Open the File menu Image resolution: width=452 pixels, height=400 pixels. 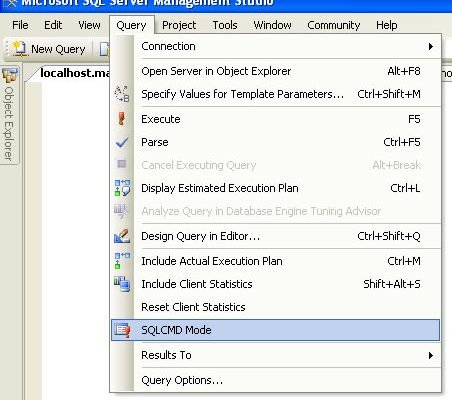click(x=20, y=25)
